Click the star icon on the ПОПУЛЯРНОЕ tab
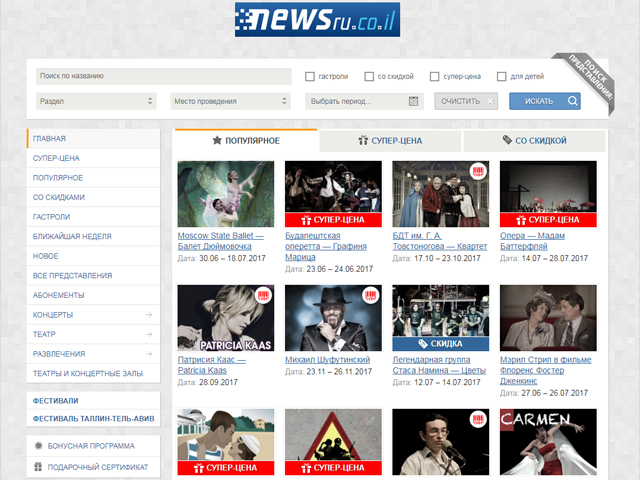The width and height of the screenshot is (640, 480). [217, 140]
